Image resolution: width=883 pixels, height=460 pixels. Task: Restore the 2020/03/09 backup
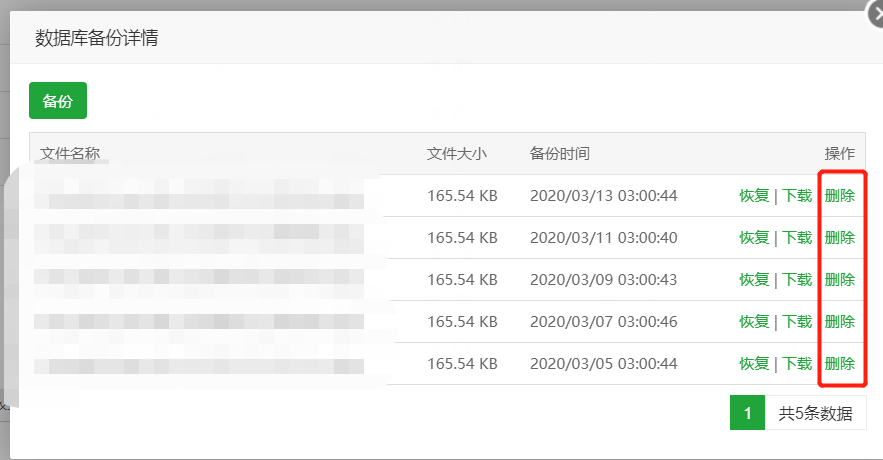[x=754, y=280]
